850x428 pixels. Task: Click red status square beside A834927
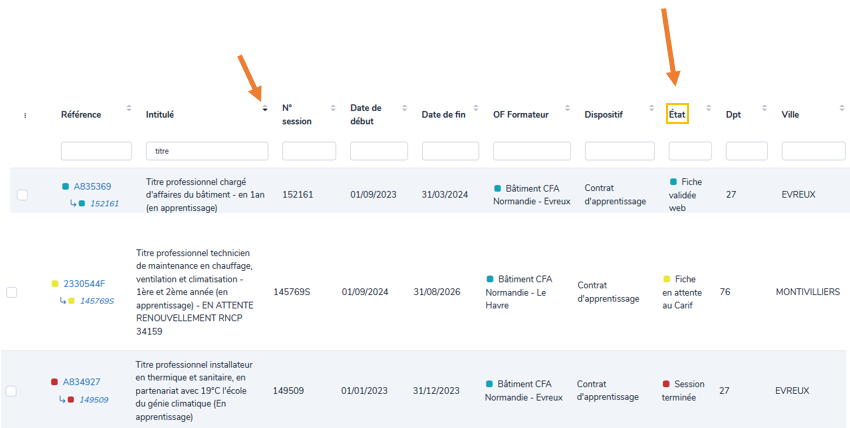55,382
